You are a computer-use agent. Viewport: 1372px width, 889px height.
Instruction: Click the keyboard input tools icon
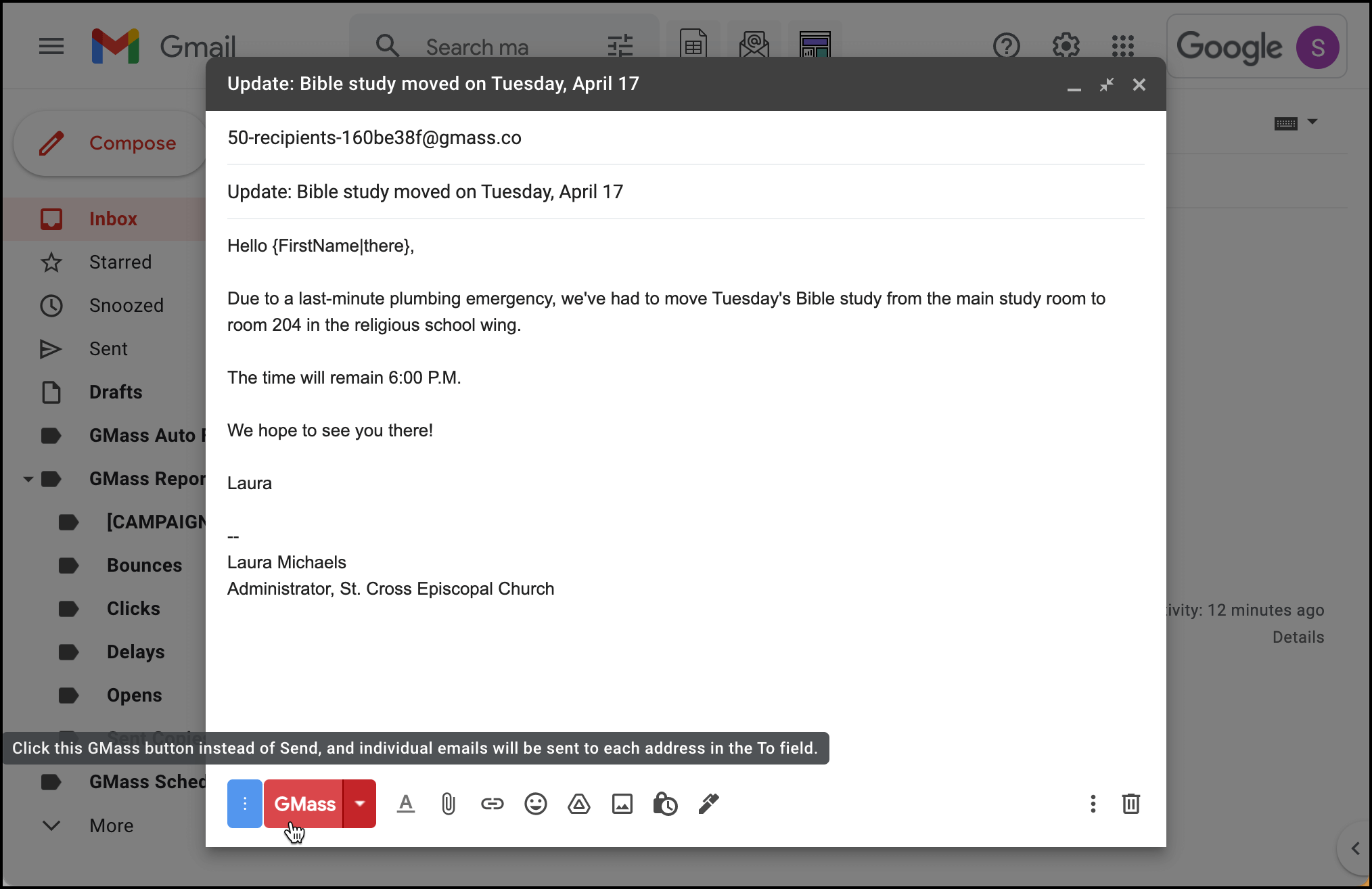click(x=1286, y=123)
